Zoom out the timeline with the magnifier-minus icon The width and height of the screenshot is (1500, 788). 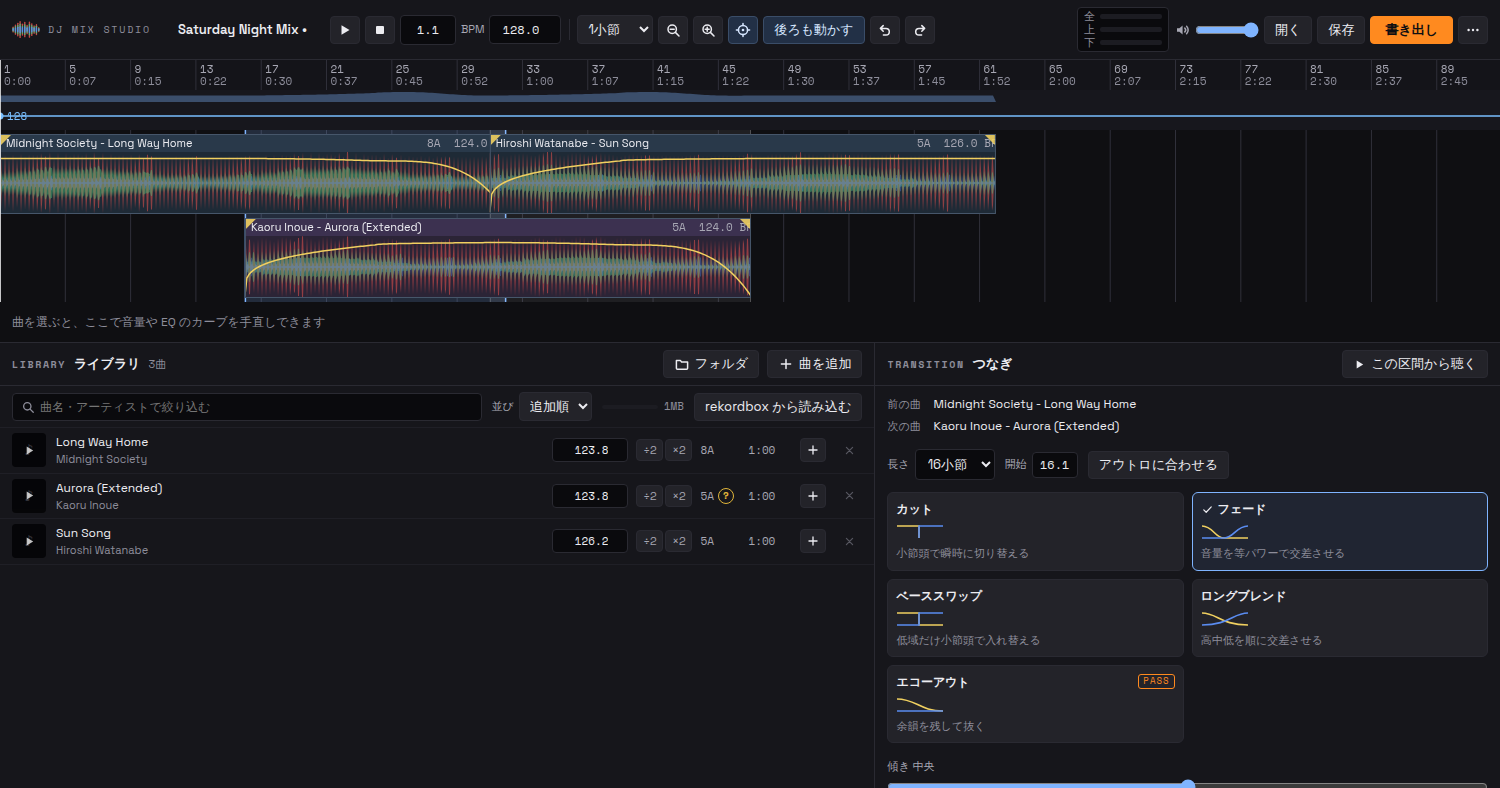(x=673, y=30)
